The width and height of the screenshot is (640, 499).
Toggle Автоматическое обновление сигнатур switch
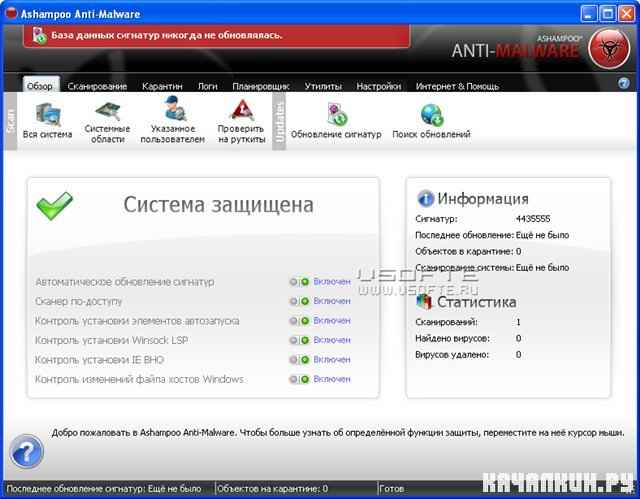click(299, 282)
